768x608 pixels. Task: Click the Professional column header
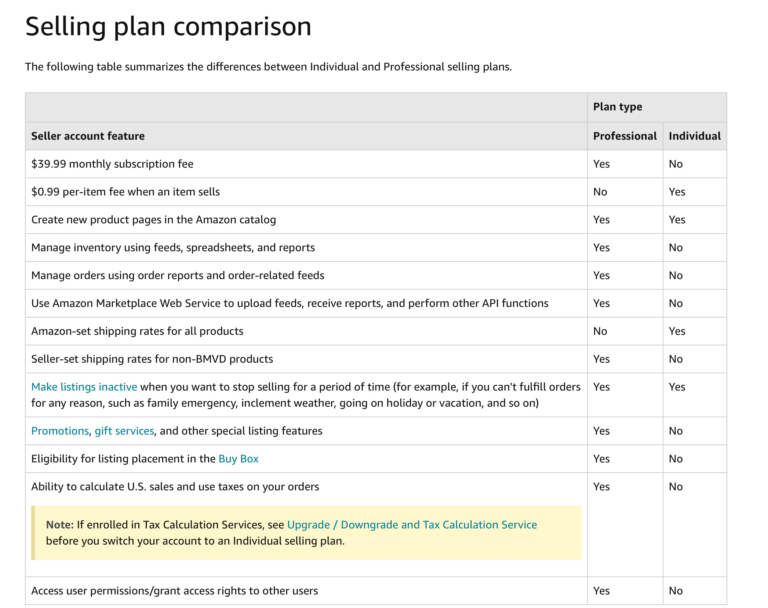coord(624,136)
